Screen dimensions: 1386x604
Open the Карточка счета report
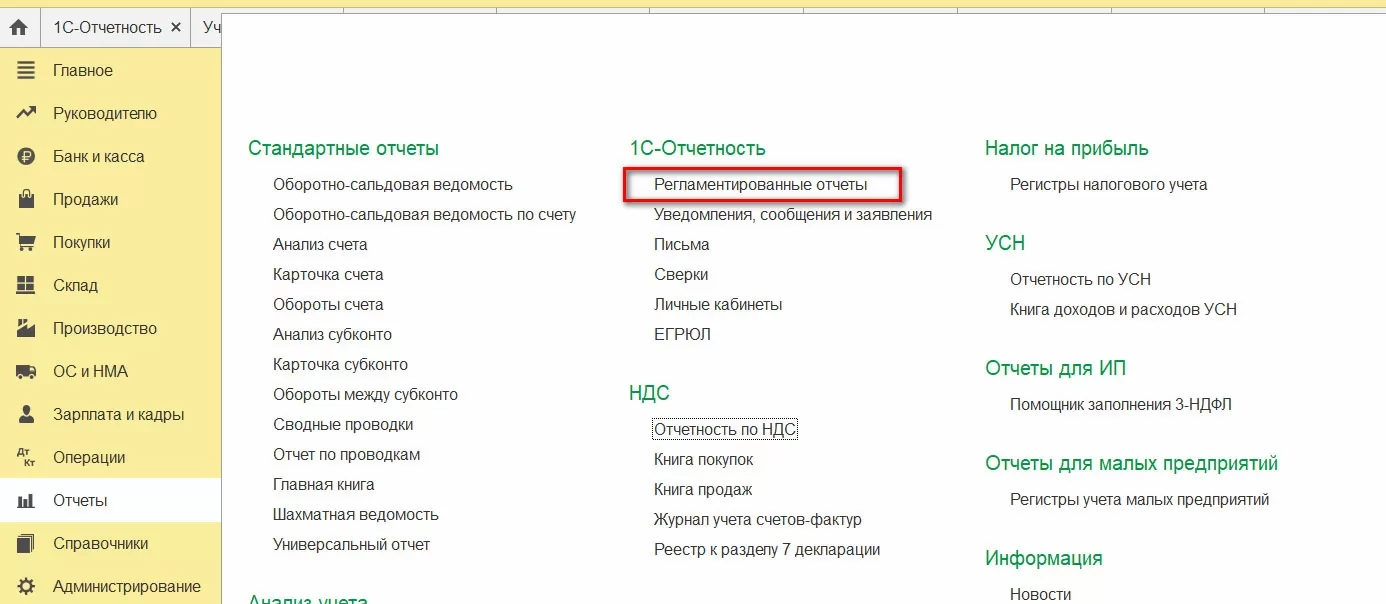click(x=328, y=275)
